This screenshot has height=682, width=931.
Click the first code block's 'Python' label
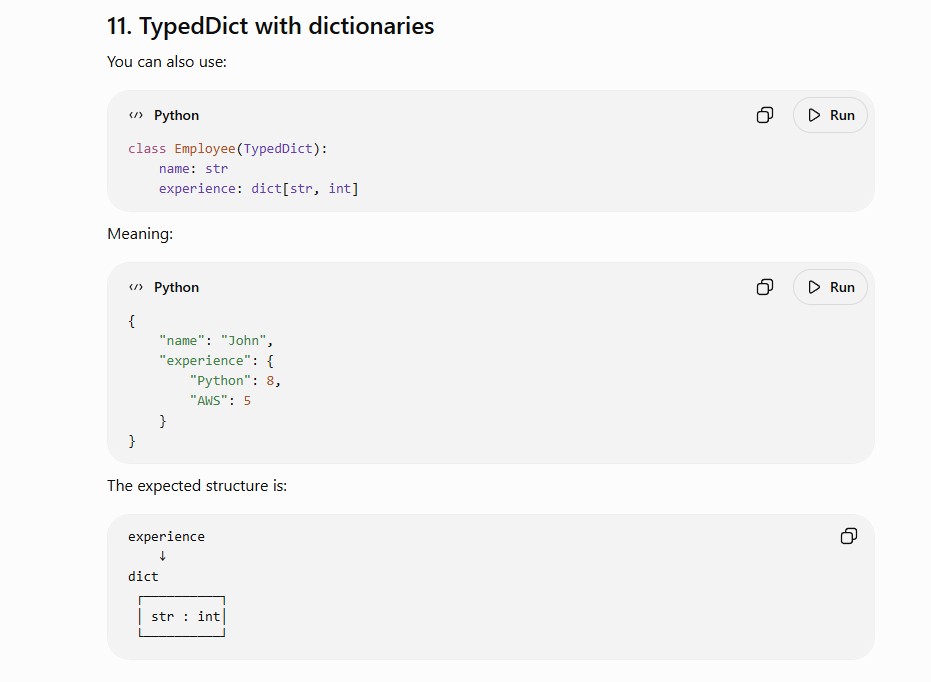tap(176, 115)
